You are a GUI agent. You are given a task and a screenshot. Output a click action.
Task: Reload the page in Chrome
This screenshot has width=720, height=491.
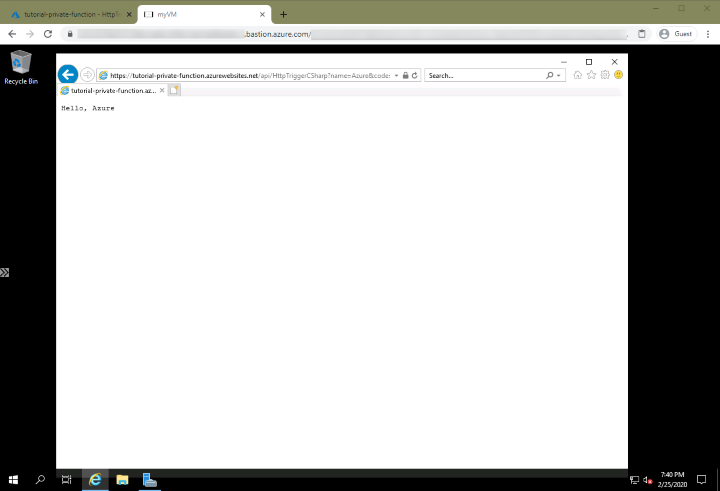[x=48, y=34]
